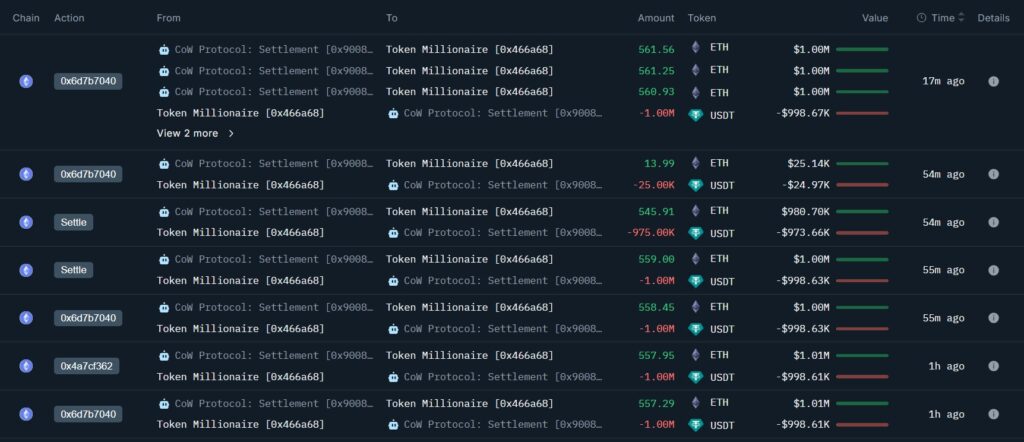Click the From column header
The width and height of the screenshot is (1024, 442).
click(x=168, y=18)
